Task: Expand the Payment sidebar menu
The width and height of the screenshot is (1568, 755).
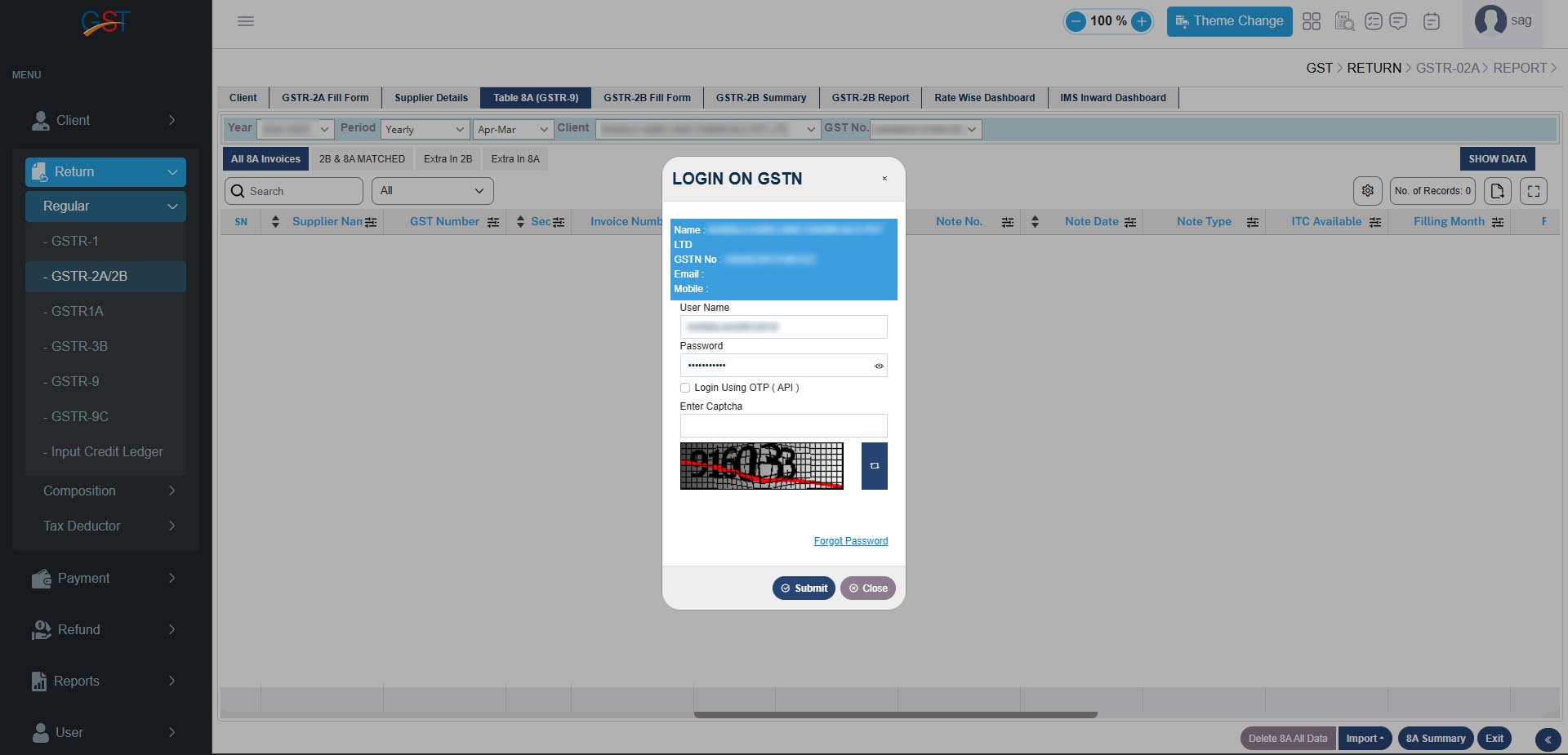Action: point(105,578)
